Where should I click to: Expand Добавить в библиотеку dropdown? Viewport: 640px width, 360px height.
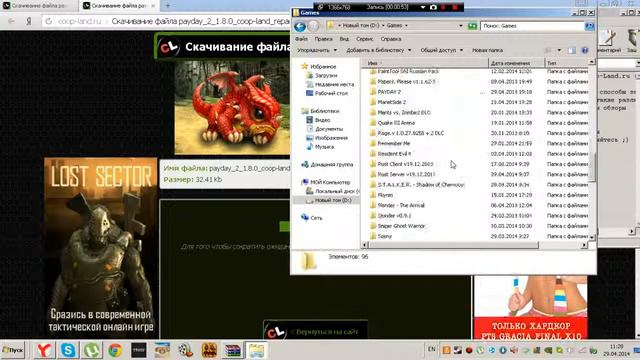(379, 50)
